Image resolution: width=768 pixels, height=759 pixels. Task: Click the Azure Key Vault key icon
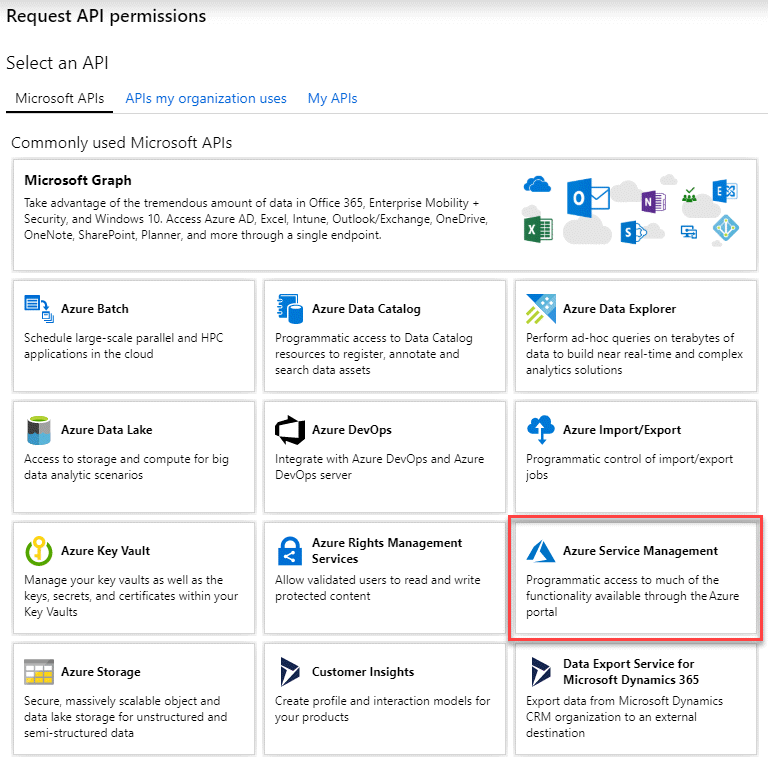point(38,551)
